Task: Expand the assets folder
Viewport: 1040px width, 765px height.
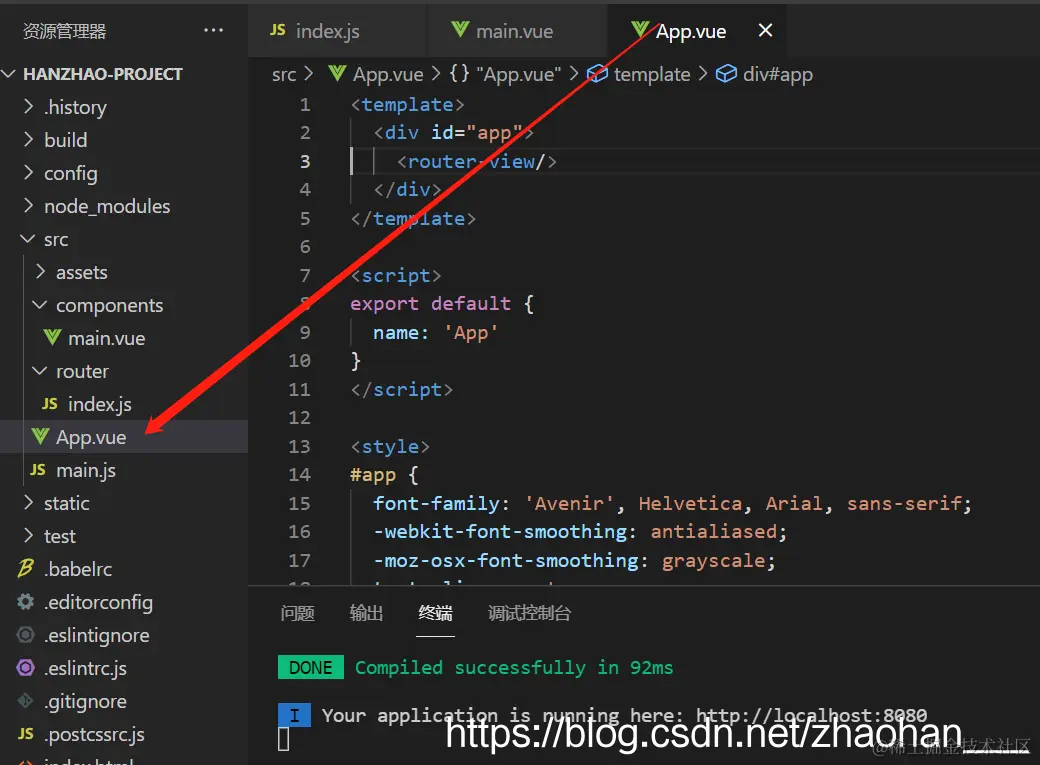Action: [x=40, y=271]
